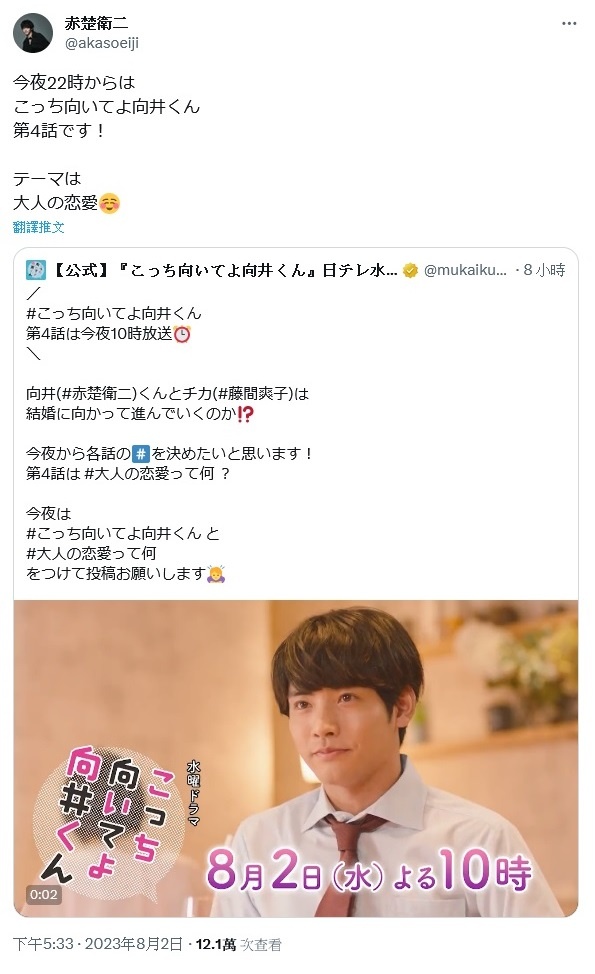Open the 赤楚衛二 display name

(96, 24)
